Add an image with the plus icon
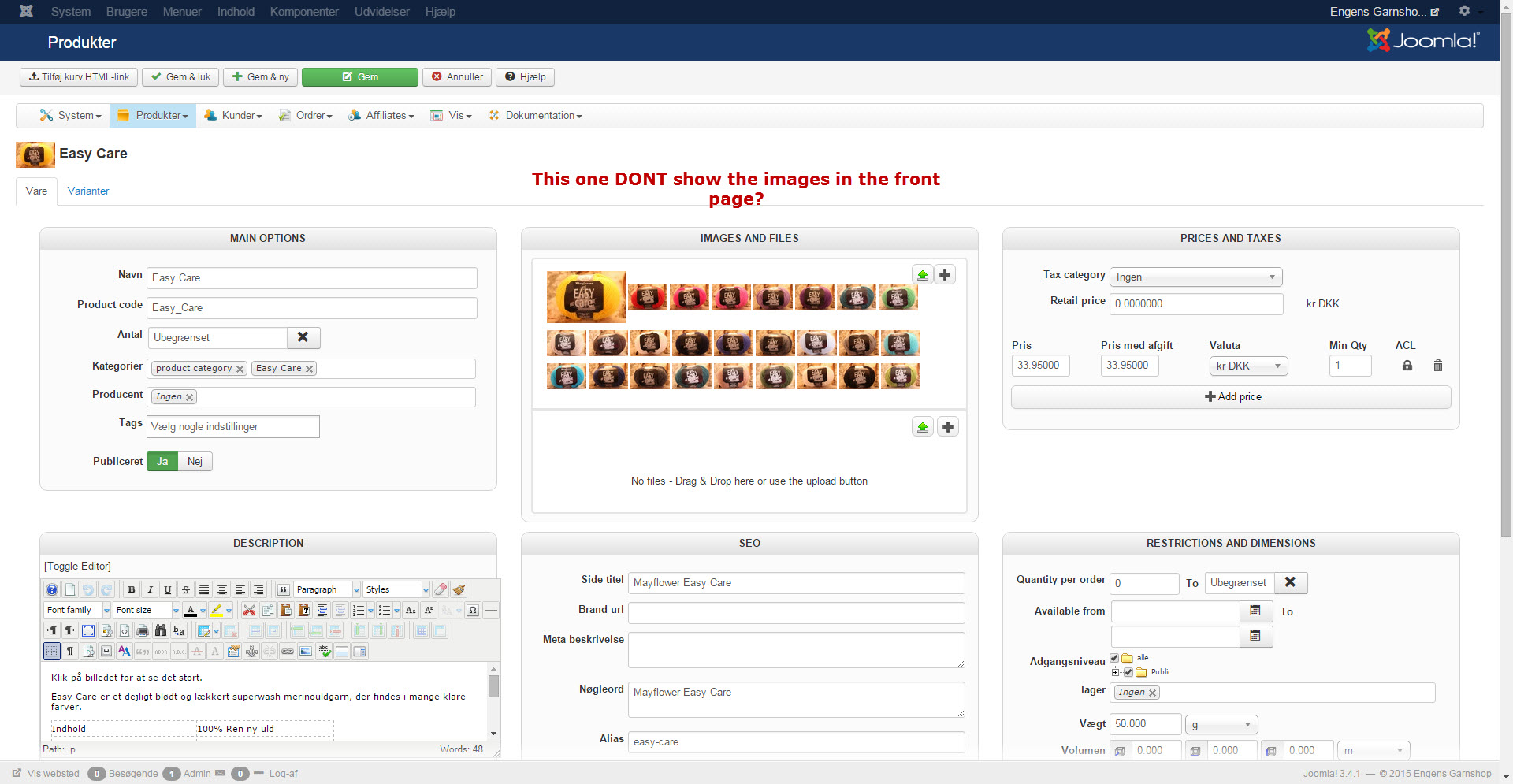This screenshot has width=1513, height=784. (x=946, y=275)
